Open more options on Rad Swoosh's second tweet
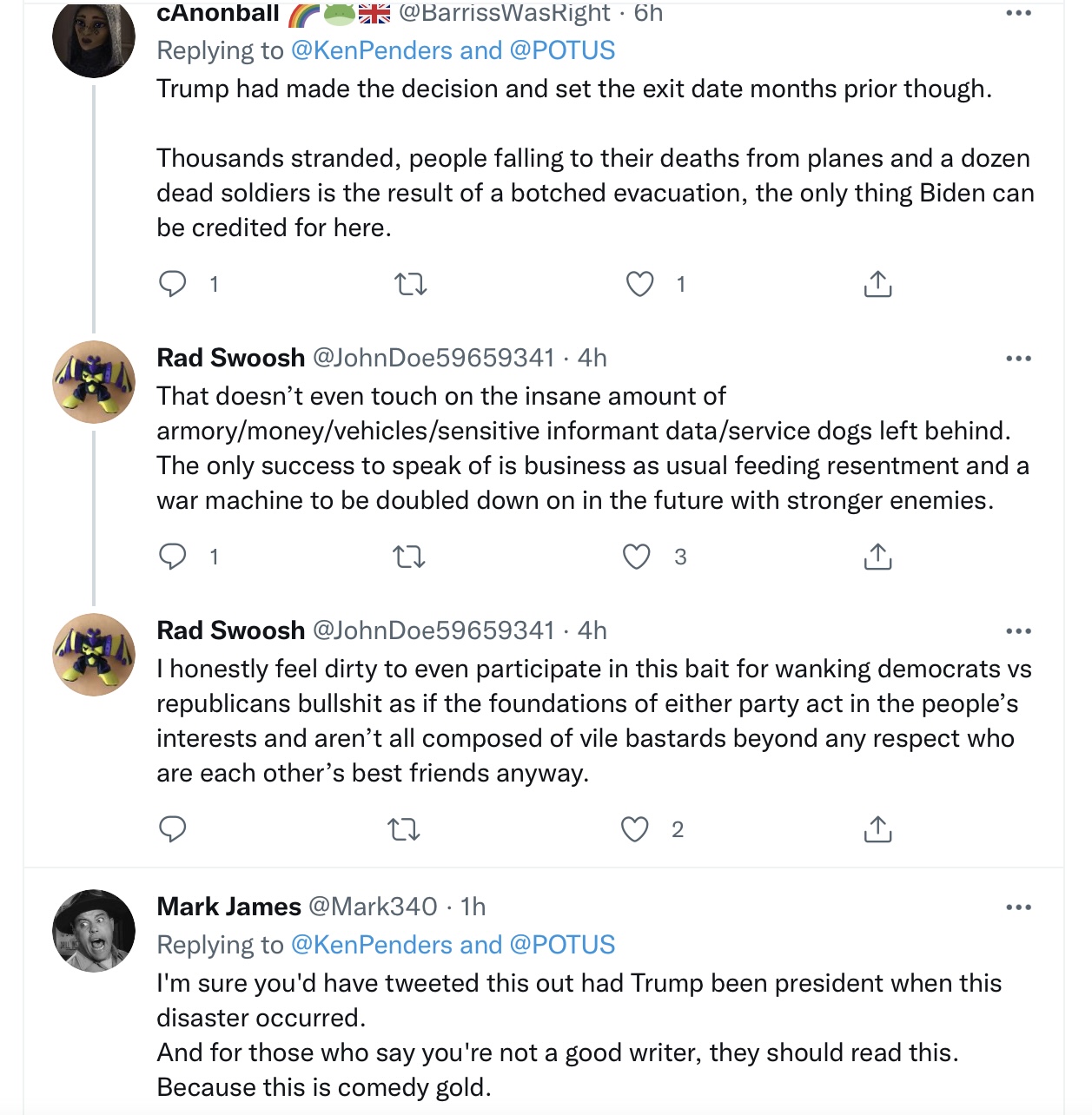Screen dimensions: 1092x1115 point(1018,631)
